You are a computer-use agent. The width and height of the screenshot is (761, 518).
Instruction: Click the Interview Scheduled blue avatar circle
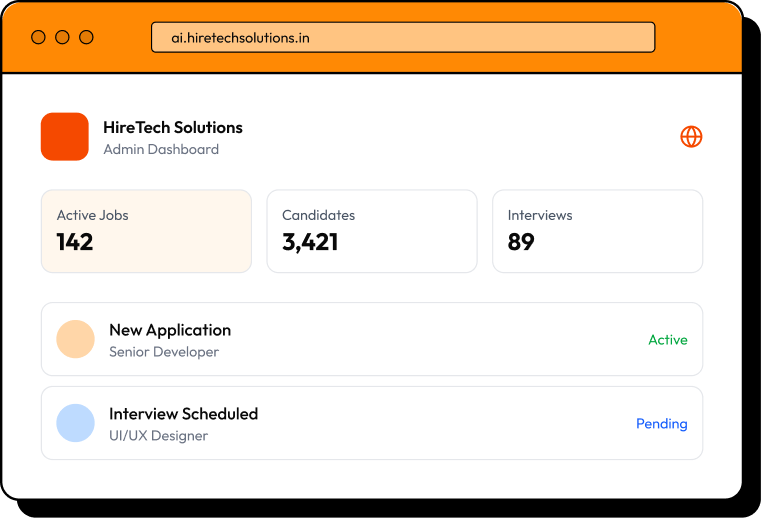pos(76,423)
